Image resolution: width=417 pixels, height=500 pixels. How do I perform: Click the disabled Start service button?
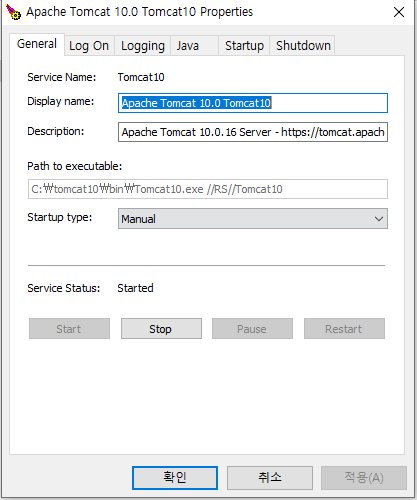point(69,329)
